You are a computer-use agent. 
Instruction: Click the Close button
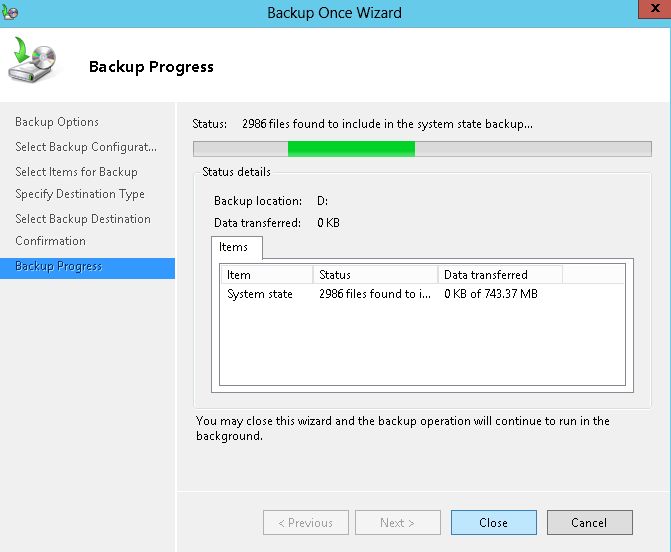coord(493,522)
